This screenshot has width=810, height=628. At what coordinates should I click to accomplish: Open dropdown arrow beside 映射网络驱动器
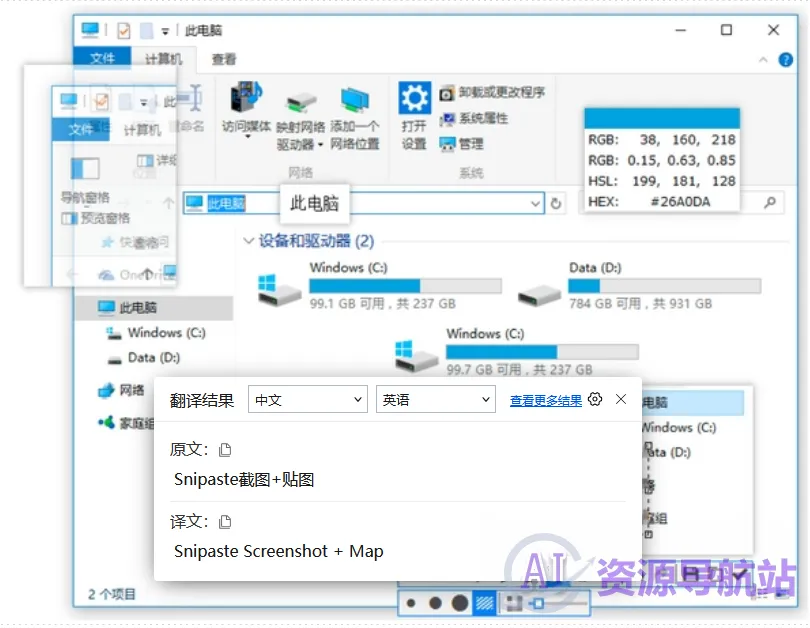[321, 145]
